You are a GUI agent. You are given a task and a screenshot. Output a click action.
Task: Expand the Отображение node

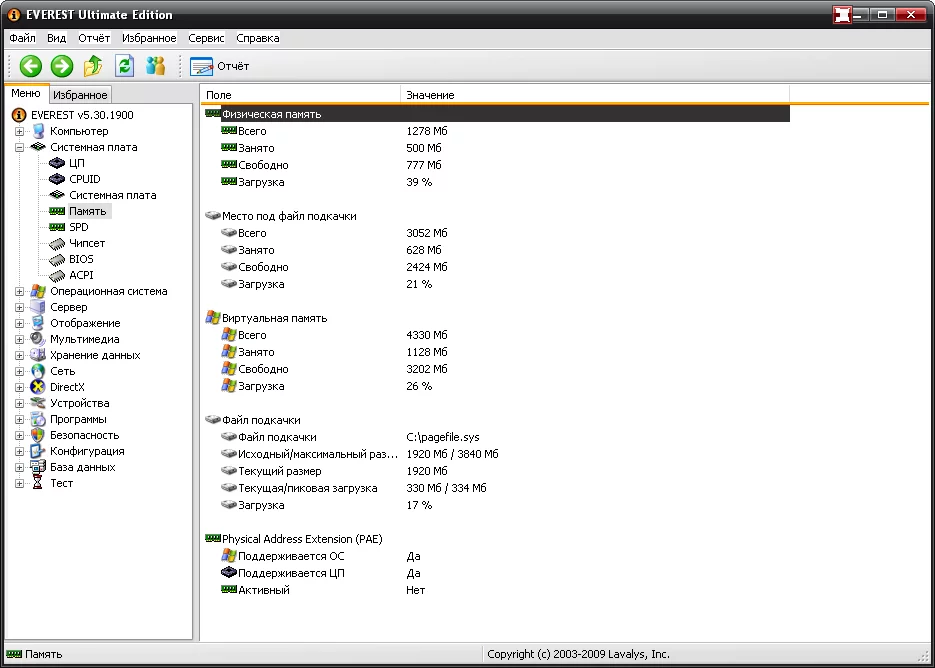point(19,324)
